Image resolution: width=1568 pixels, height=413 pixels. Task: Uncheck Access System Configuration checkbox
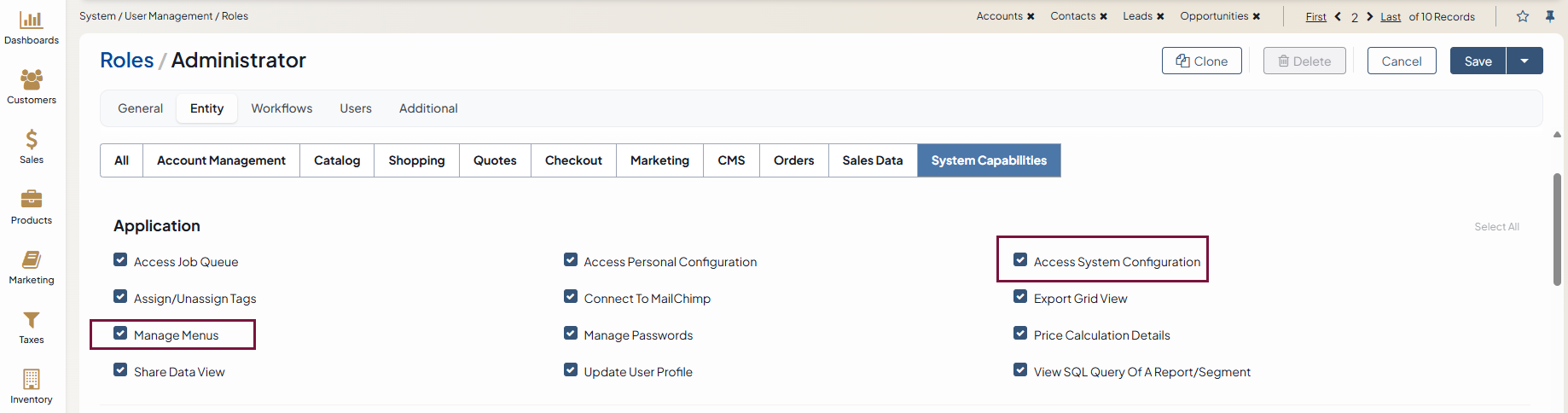pyautogui.click(x=1020, y=260)
